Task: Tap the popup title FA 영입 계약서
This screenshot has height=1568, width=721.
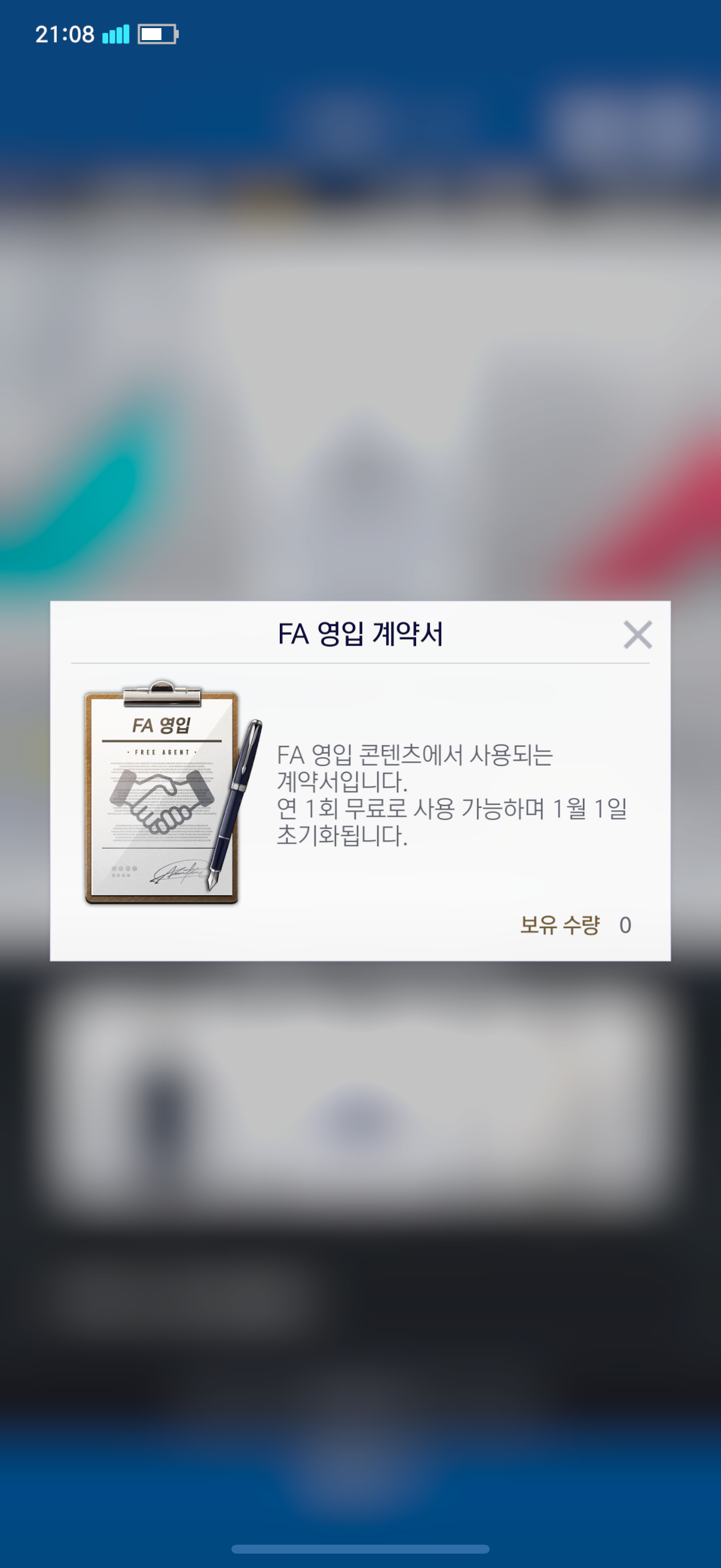Action: [360, 634]
